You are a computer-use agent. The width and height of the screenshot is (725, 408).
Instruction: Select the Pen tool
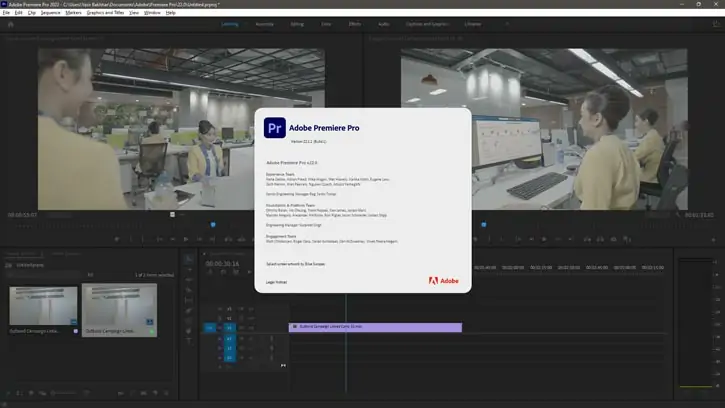(189, 310)
